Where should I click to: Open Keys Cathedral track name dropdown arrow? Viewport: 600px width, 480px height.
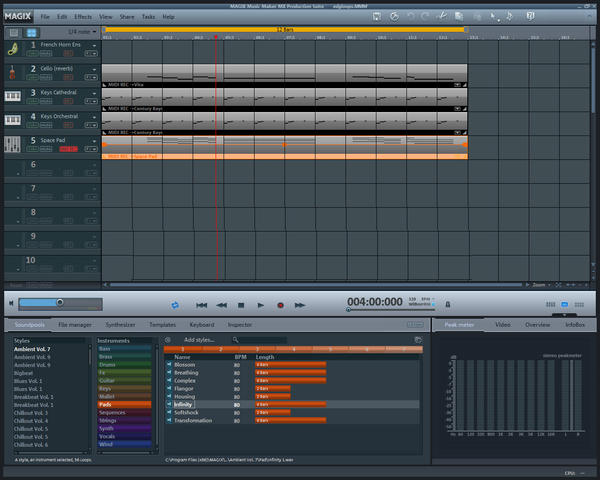coord(94,93)
